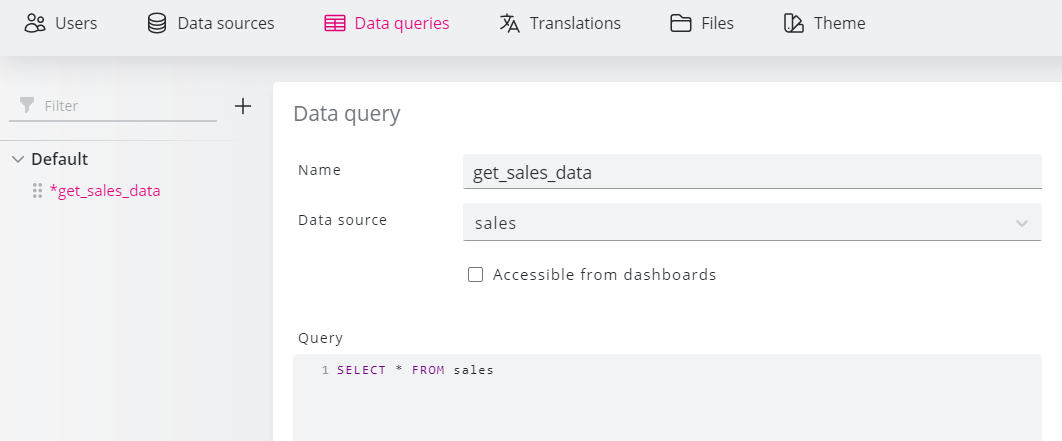This screenshot has height=441, width=1062.
Task: Open the Data source dropdown arrow
Action: [x=1022, y=223]
